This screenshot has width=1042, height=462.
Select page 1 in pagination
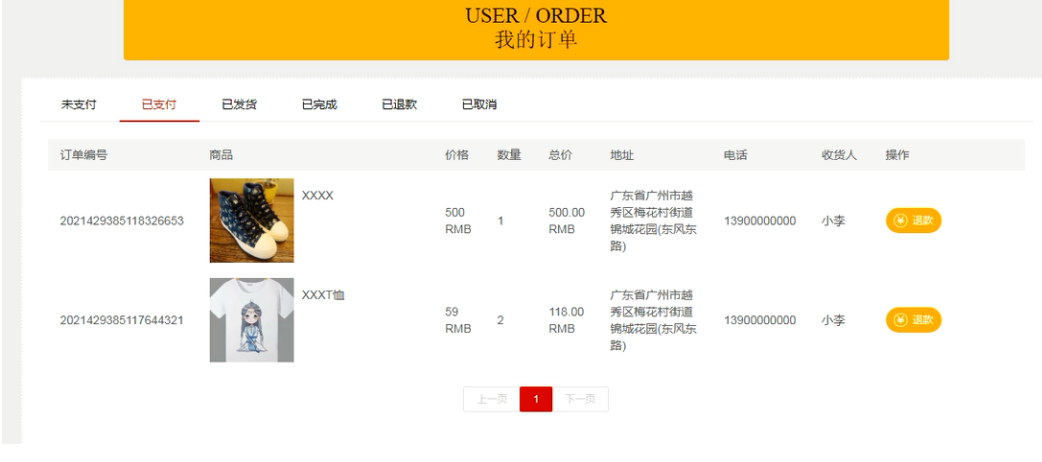click(x=536, y=399)
